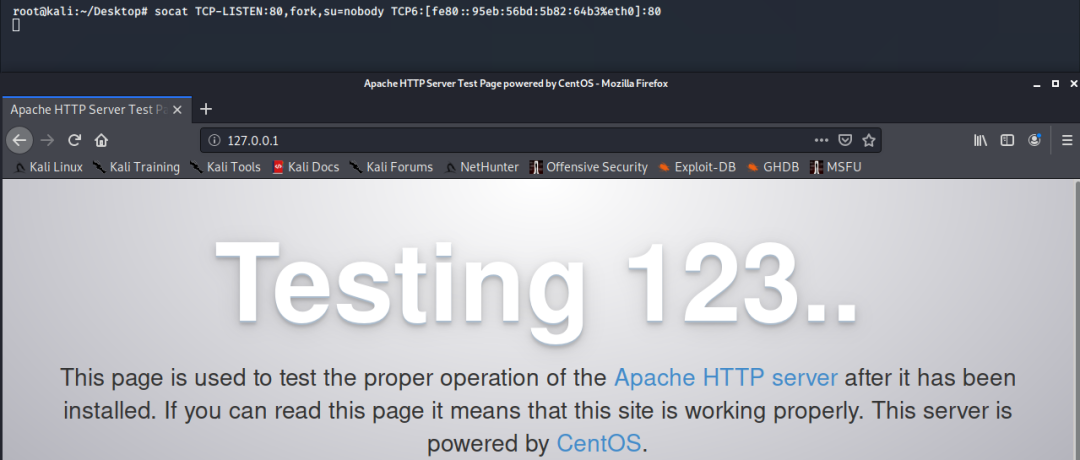Minimize the Firefox window
1080x460 pixels.
pyautogui.click(x=1037, y=83)
